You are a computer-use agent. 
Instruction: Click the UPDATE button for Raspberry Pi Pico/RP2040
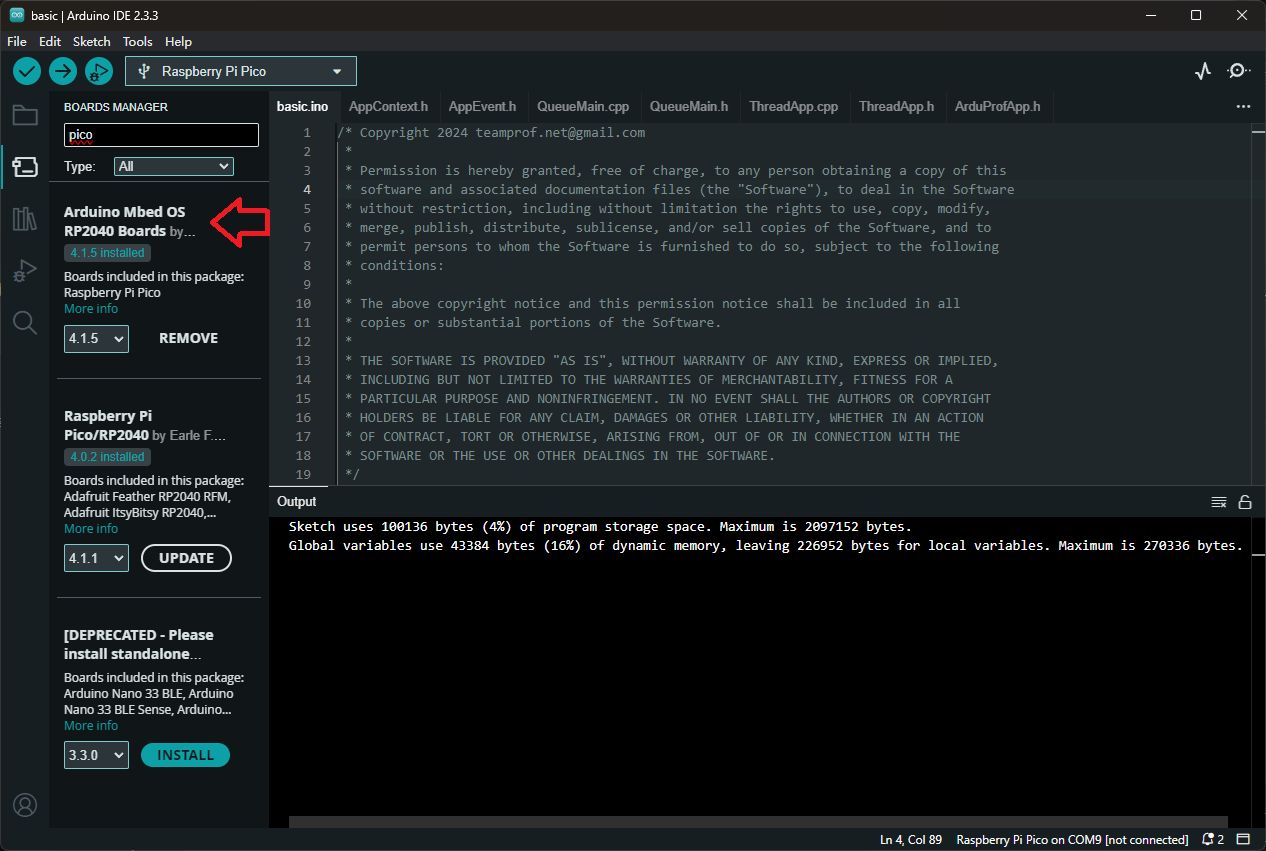[x=186, y=558]
